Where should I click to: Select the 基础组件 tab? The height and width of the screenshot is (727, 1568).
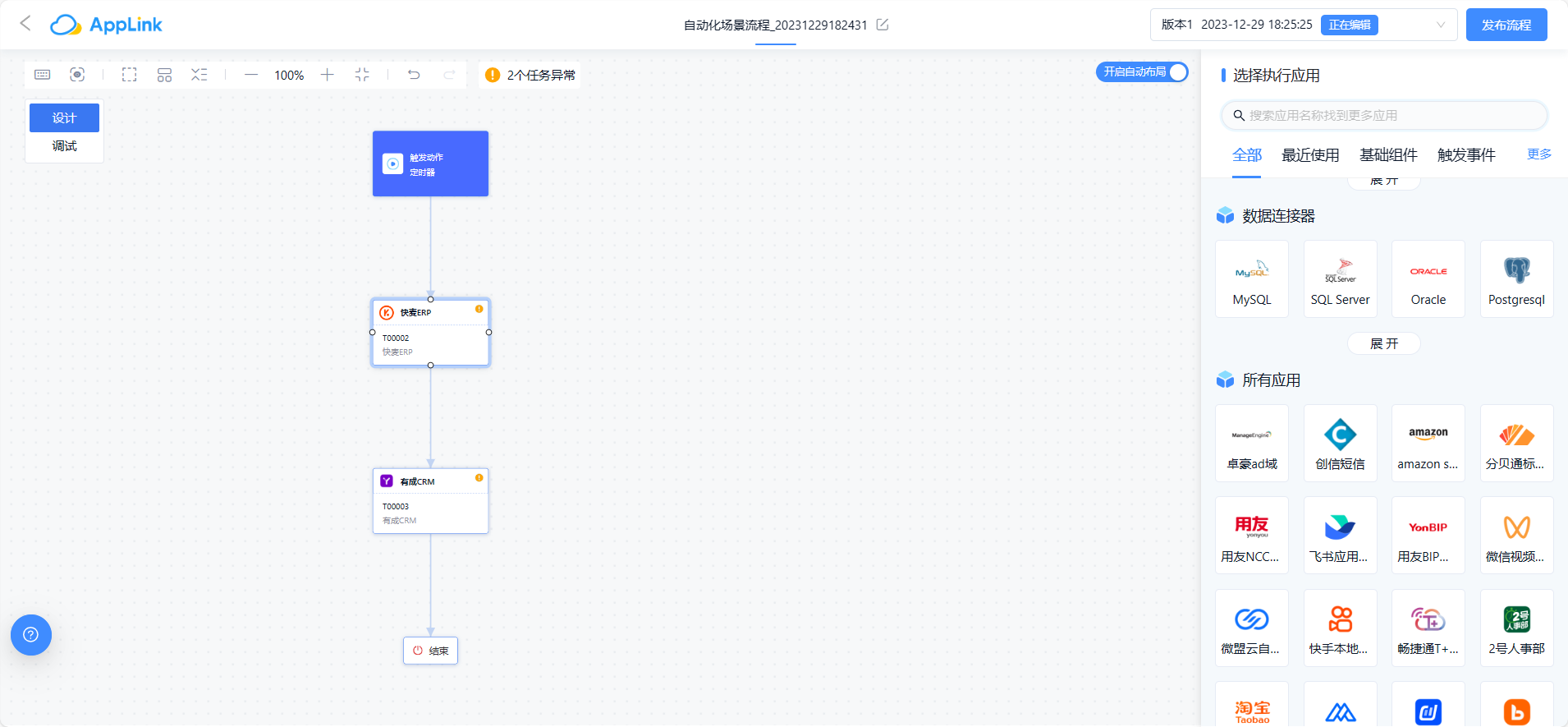[1388, 155]
